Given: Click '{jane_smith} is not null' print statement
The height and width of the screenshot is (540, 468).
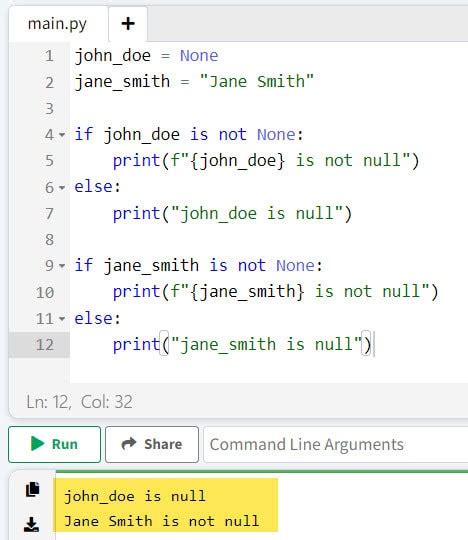Looking at the screenshot, I should [275, 292].
